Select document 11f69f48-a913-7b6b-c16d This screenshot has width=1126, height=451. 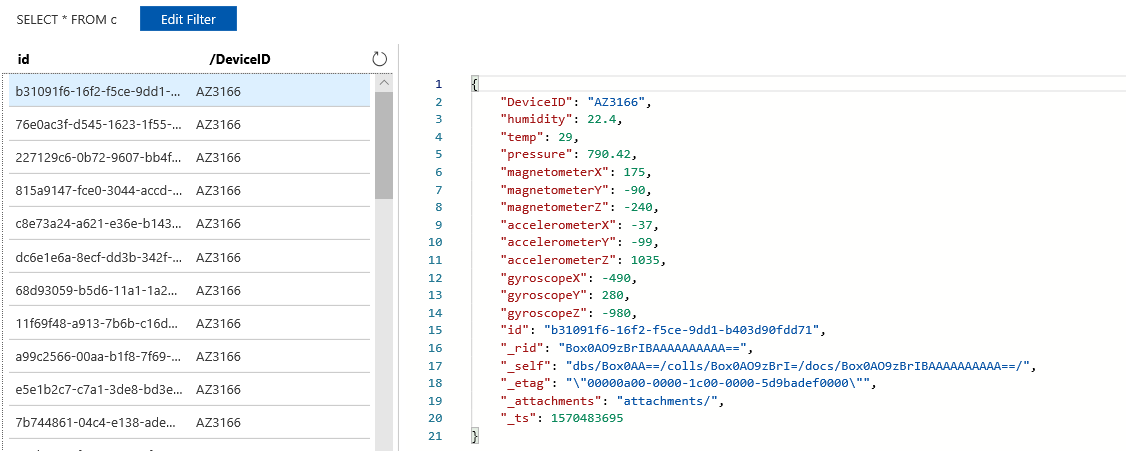click(x=190, y=323)
